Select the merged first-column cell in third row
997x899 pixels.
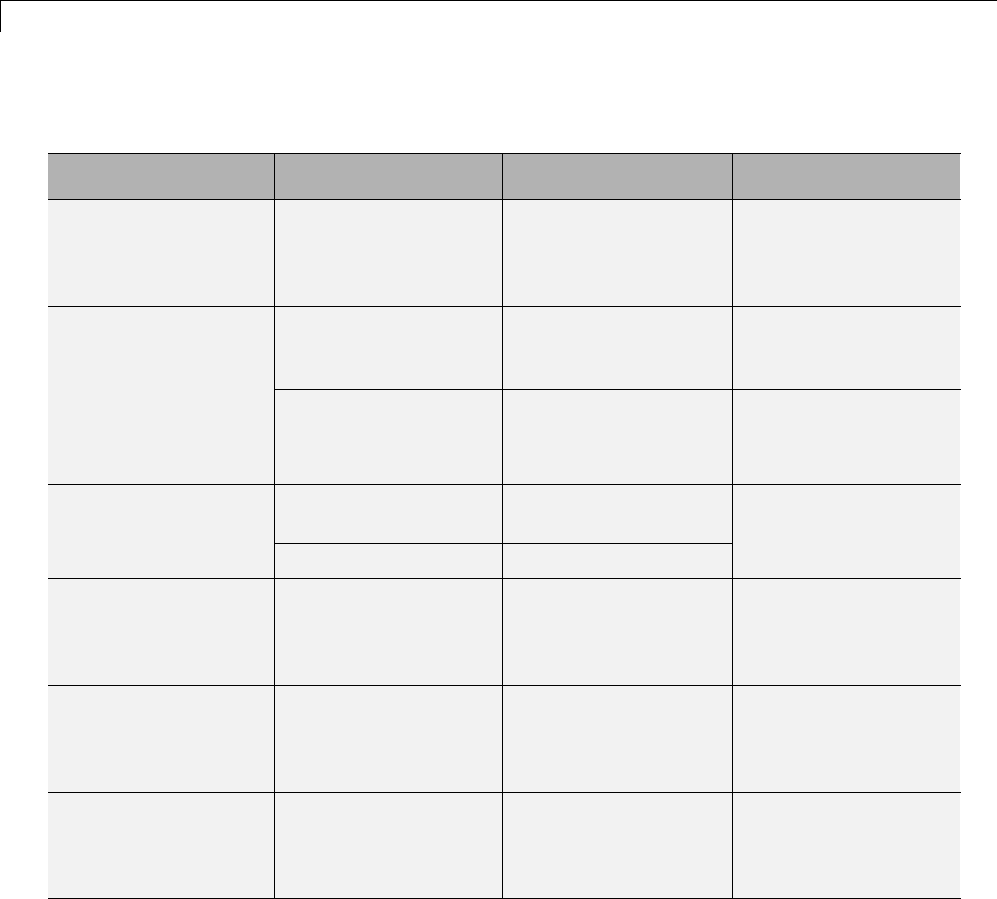[x=161, y=532]
